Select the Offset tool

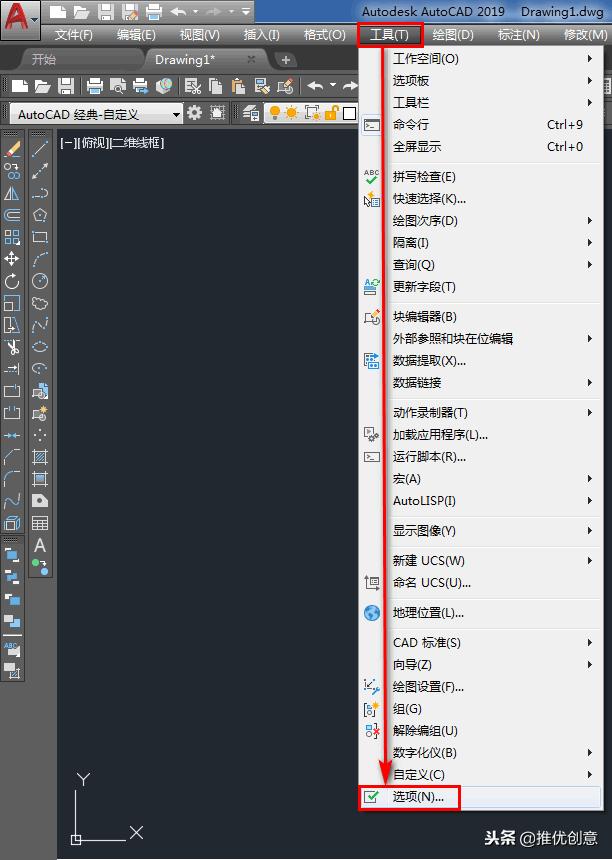coord(12,215)
